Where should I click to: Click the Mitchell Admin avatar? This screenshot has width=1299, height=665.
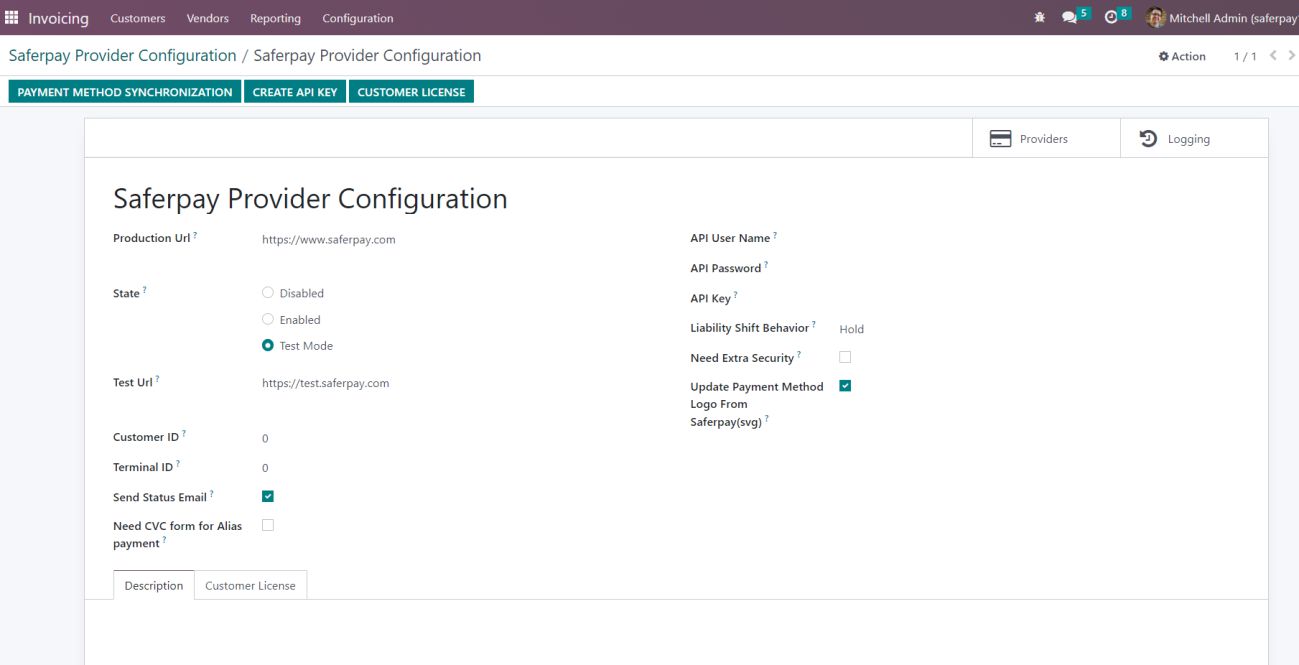tap(1155, 18)
